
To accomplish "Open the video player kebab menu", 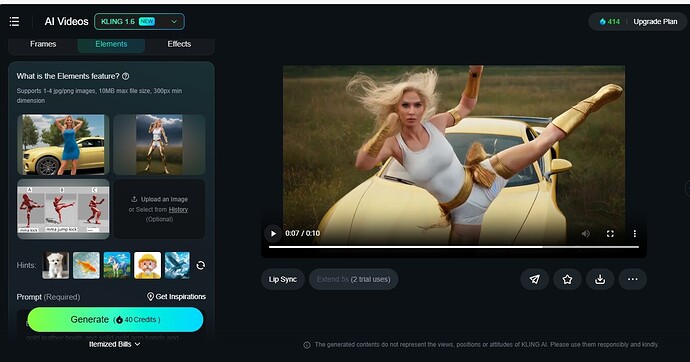I will 635,234.
